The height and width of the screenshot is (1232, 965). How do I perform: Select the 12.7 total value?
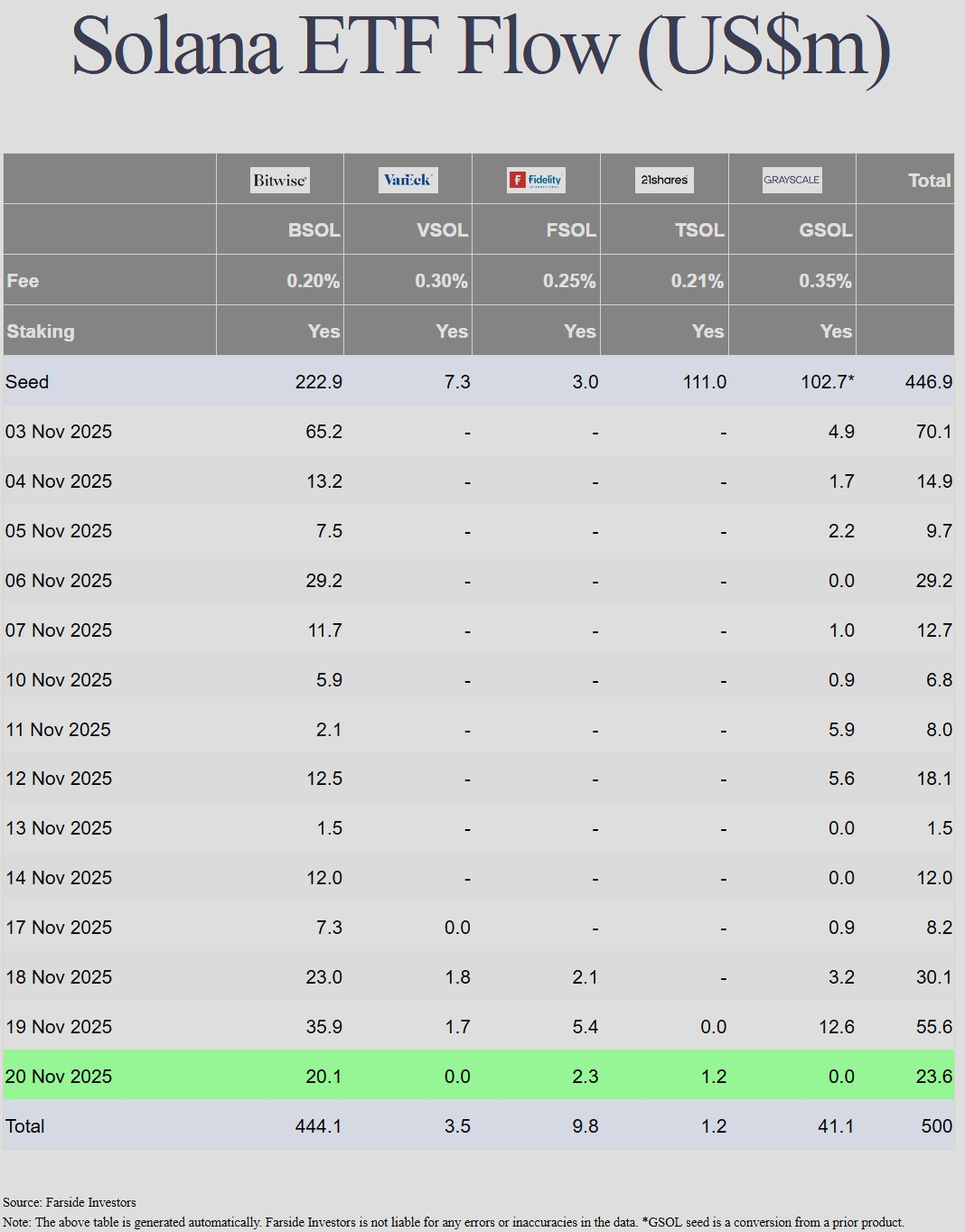pyautogui.click(x=934, y=630)
